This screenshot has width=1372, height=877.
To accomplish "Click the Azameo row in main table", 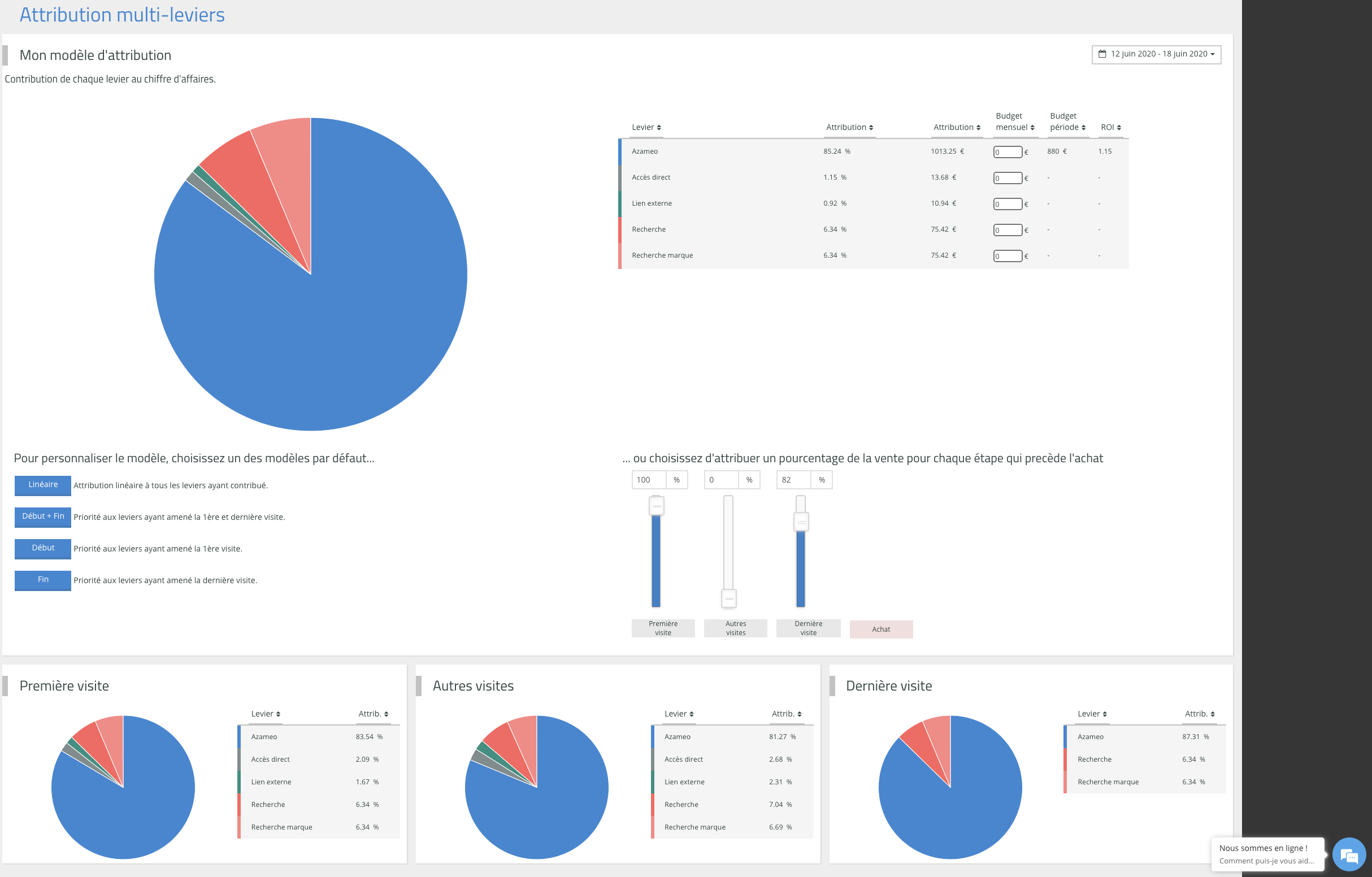I will [x=874, y=151].
